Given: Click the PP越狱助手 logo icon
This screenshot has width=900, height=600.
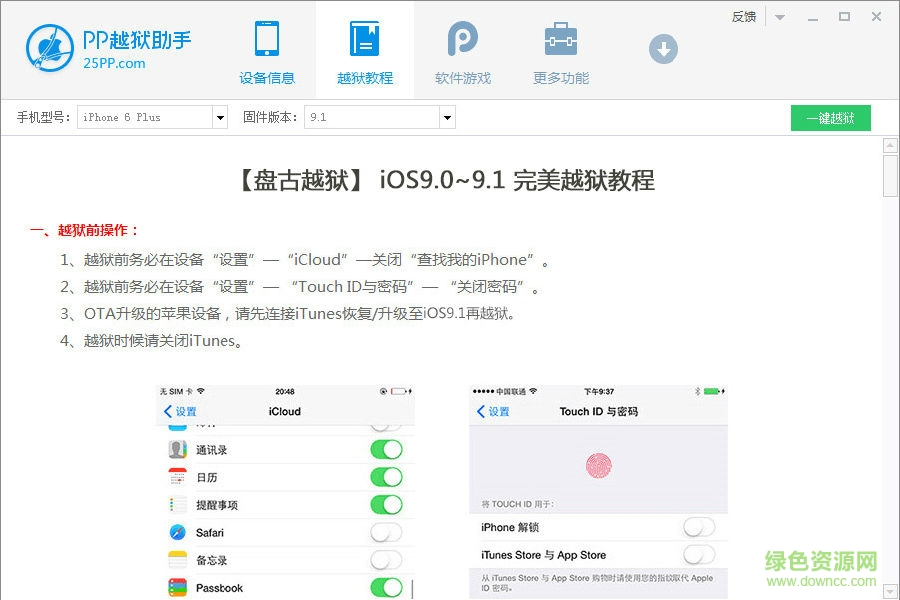Looking at the screenshot, I should [50, 48].
